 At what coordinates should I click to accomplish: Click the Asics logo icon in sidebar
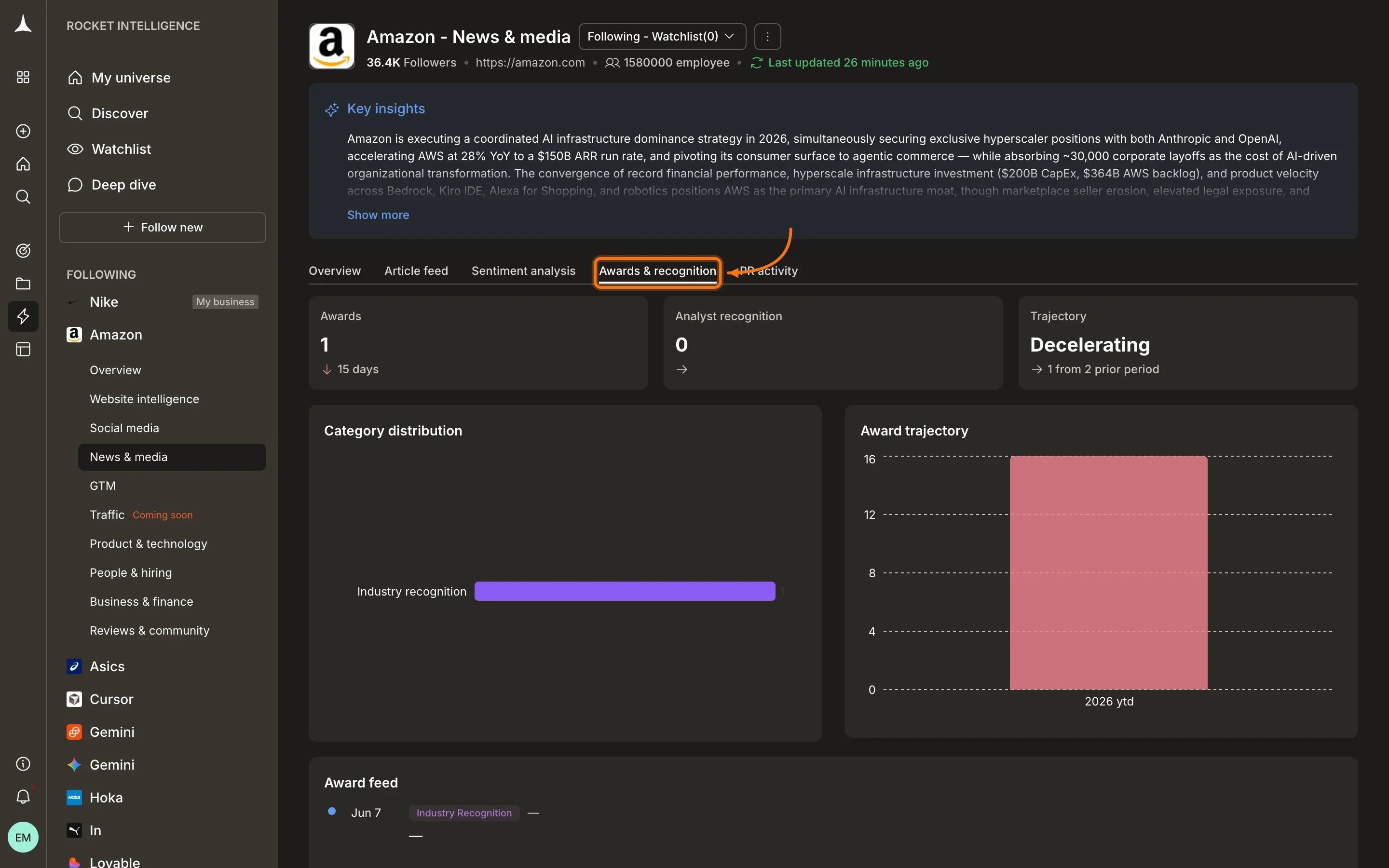click(x=74, y=666)
